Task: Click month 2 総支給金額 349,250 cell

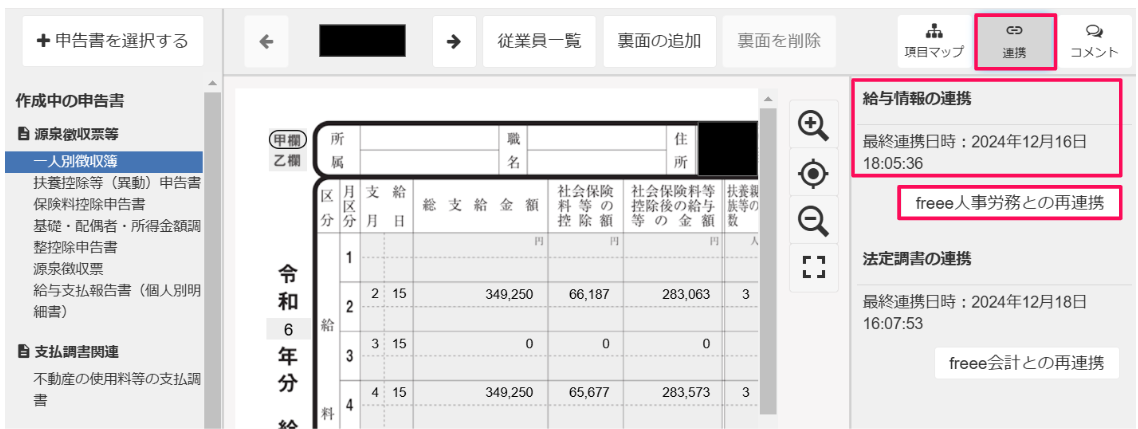Action: click(480, 294)
